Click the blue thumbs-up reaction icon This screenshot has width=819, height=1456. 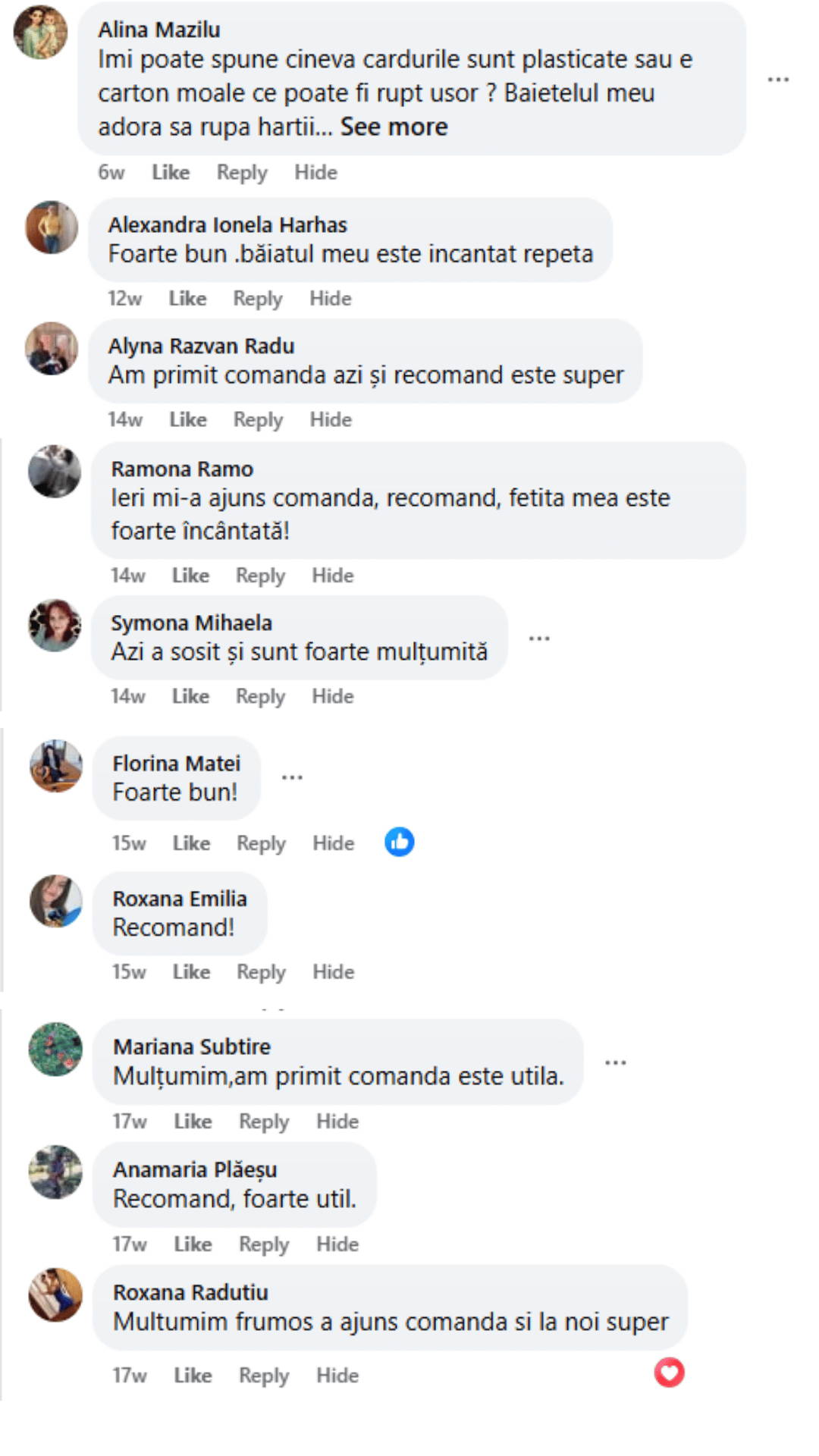click(x=399, y=843)
